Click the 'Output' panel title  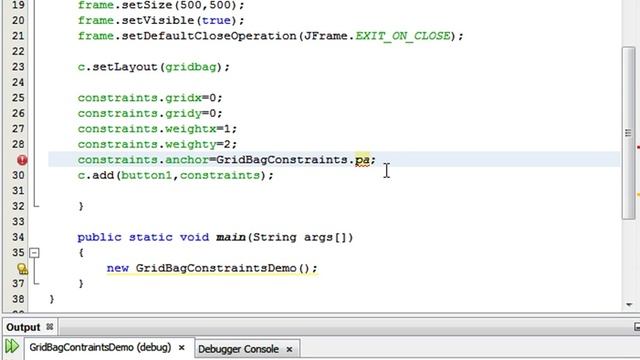[23, 327]
